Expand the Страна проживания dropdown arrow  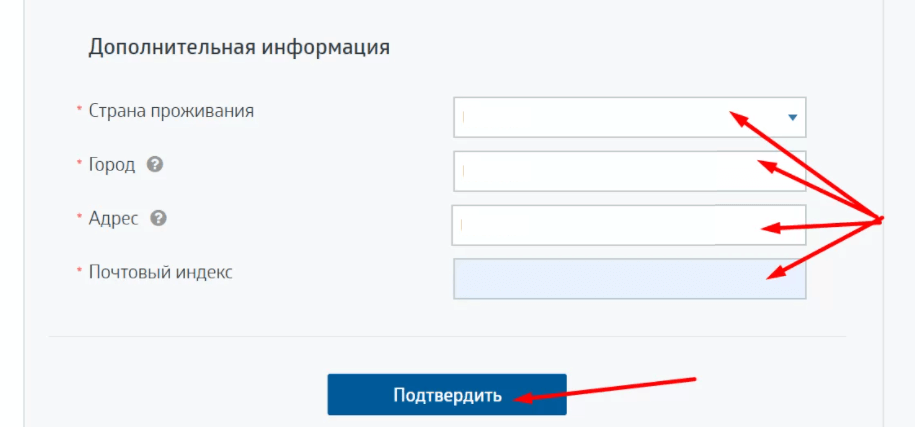coord(792,118)
